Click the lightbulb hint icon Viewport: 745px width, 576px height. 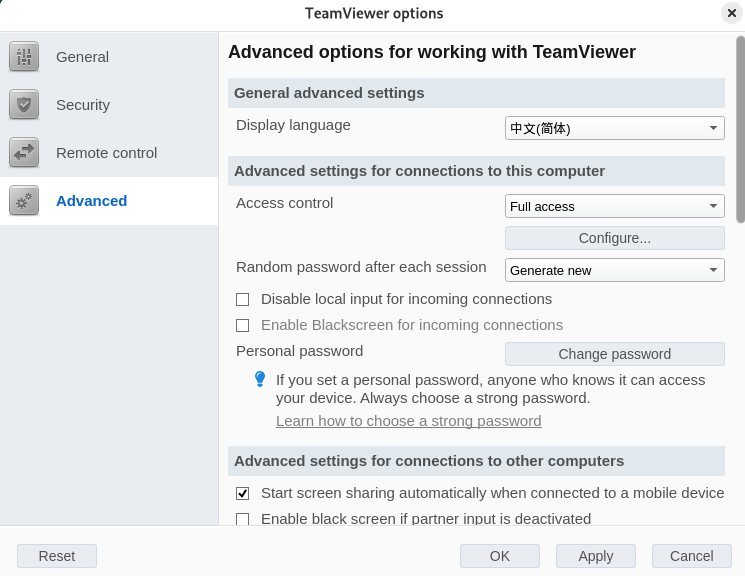click(x=260, y=380)
